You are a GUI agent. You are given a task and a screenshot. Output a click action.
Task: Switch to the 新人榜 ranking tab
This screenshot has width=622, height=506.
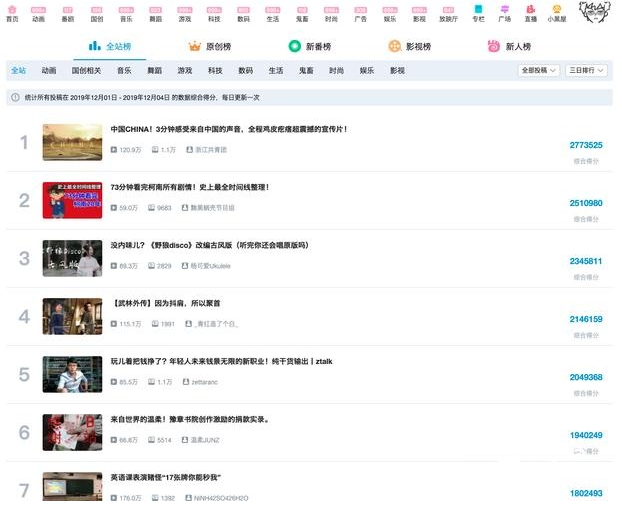[510, 46]
